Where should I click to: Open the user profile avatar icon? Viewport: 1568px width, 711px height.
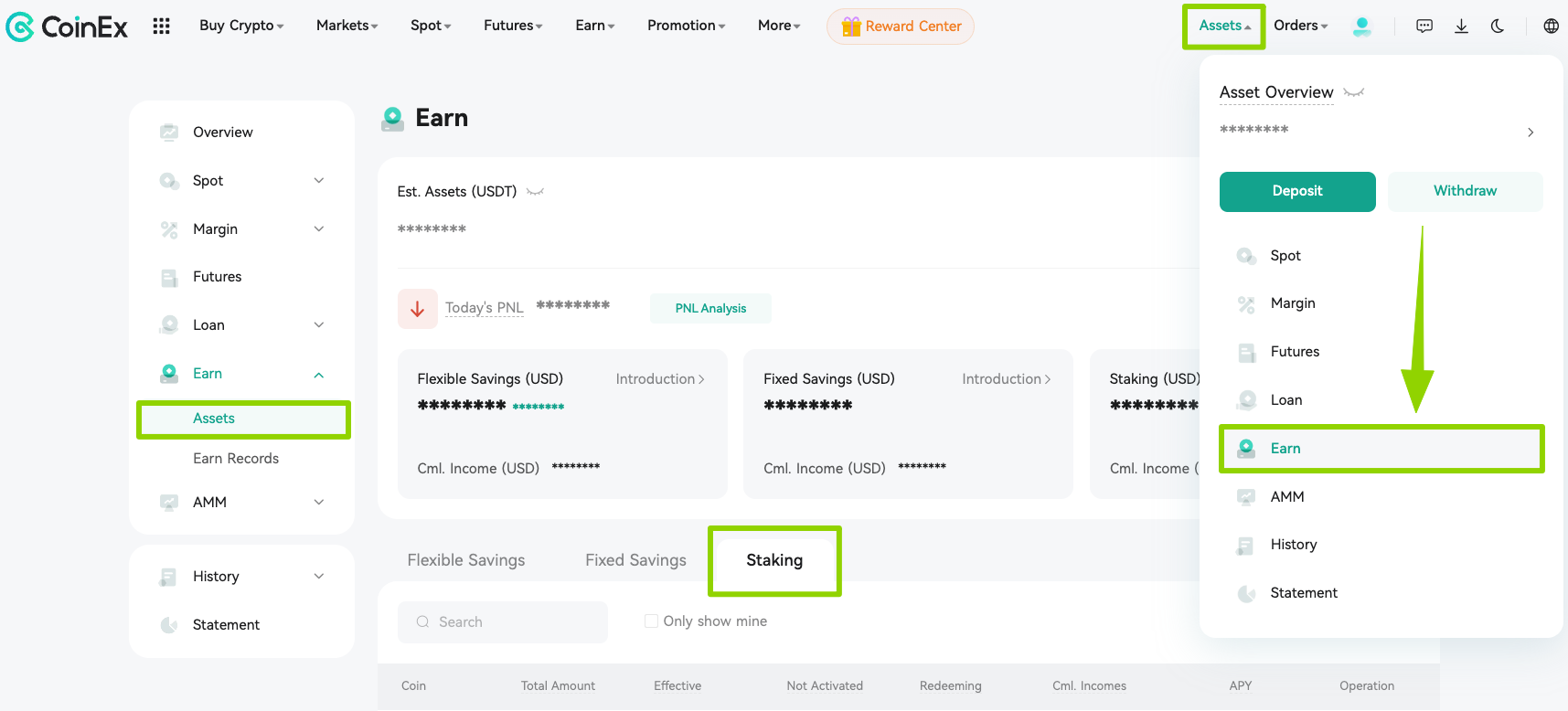(x=1361, y=27)
